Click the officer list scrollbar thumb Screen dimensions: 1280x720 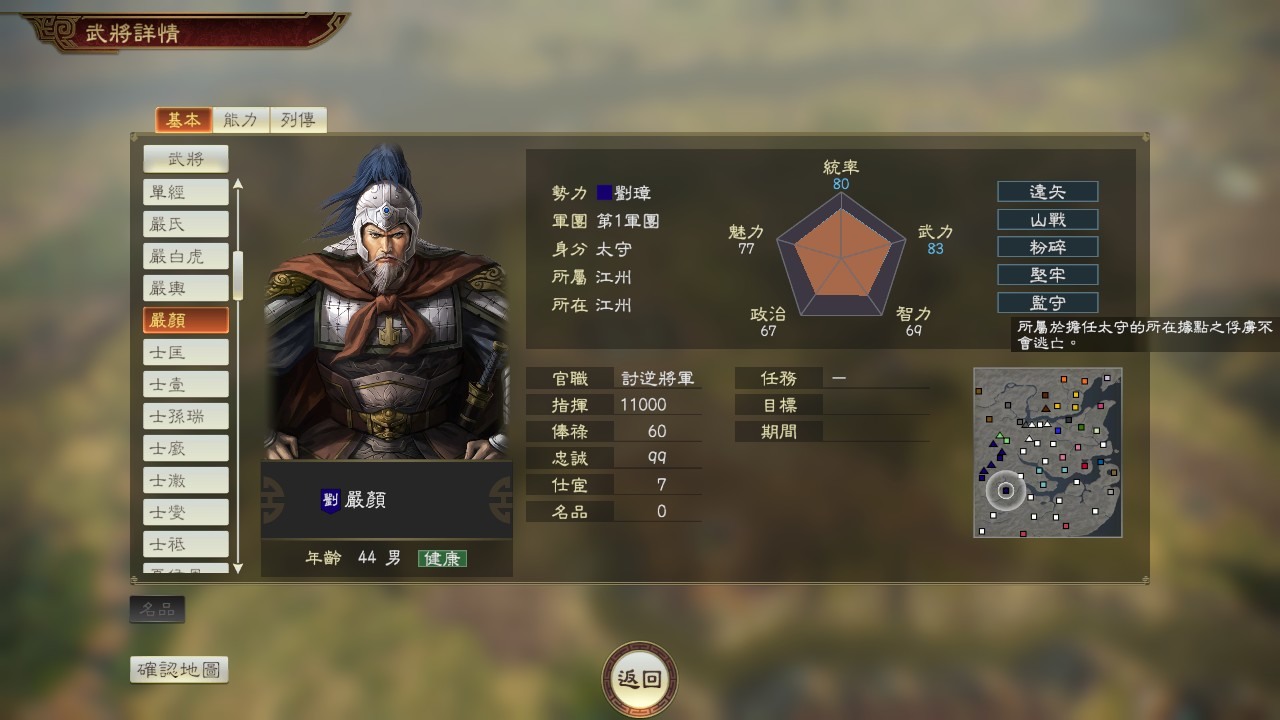click(x=238, y=276)
